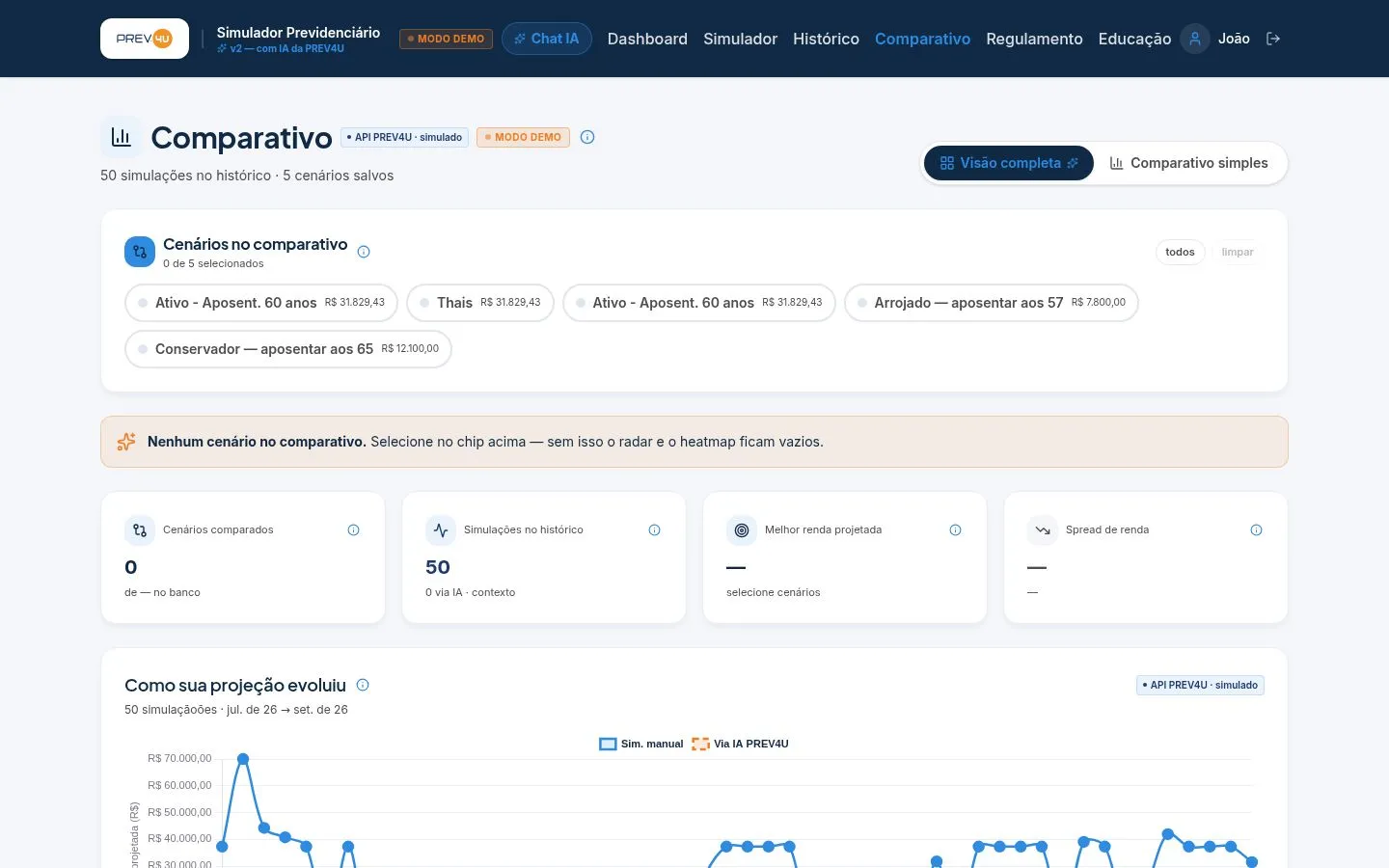Open info icon on Simulações no histórico card
This screenshot has width=1389, height=868.
[x=655, y=529]
